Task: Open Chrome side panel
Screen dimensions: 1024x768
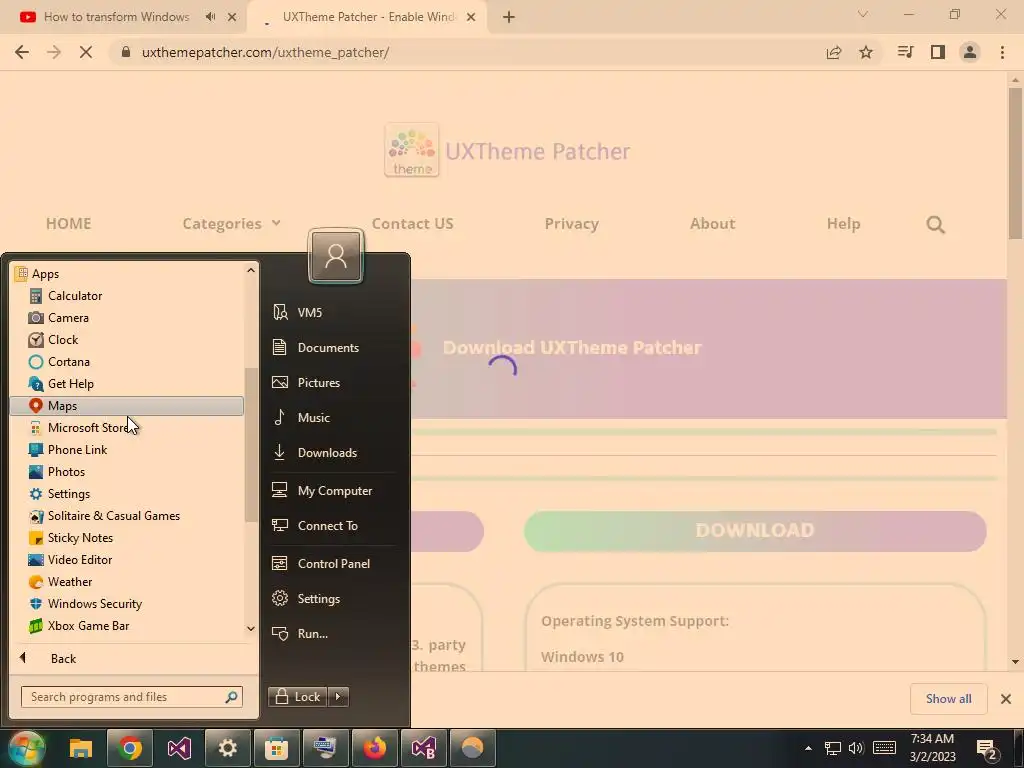Action: [938, 52]
